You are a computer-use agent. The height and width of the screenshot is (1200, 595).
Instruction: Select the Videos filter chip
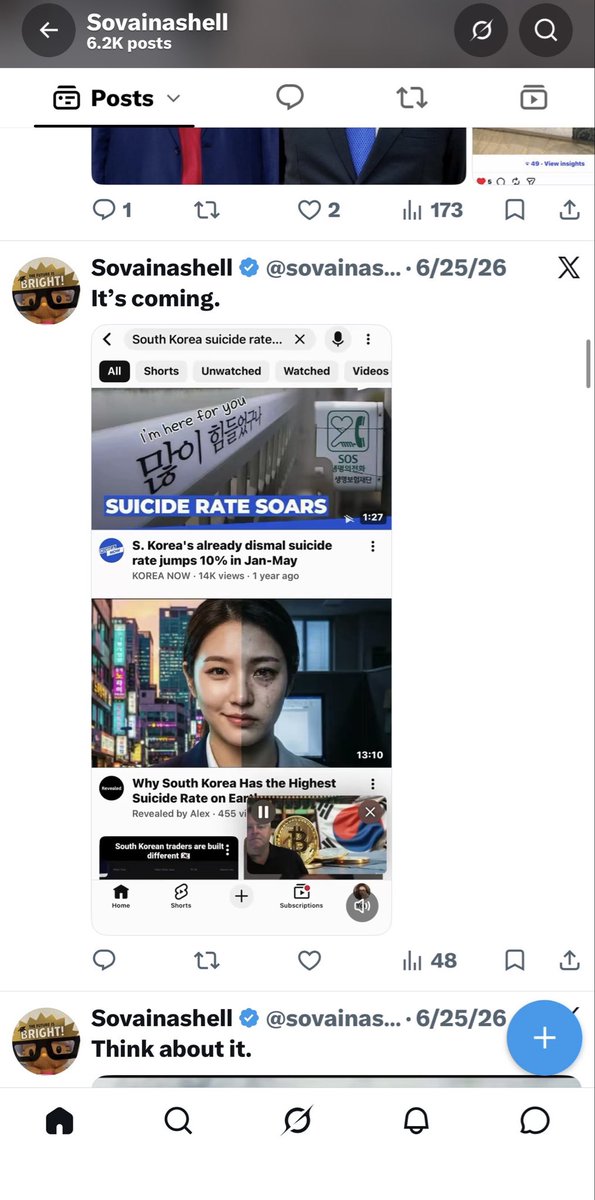[369, 371]
